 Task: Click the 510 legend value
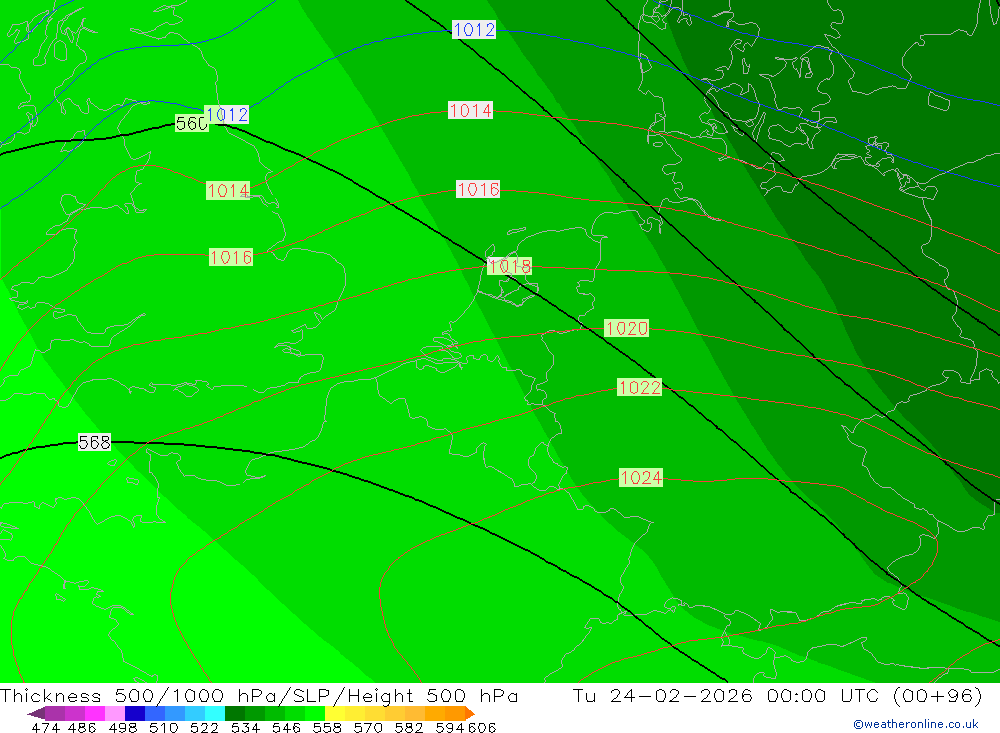click(164, 727)
